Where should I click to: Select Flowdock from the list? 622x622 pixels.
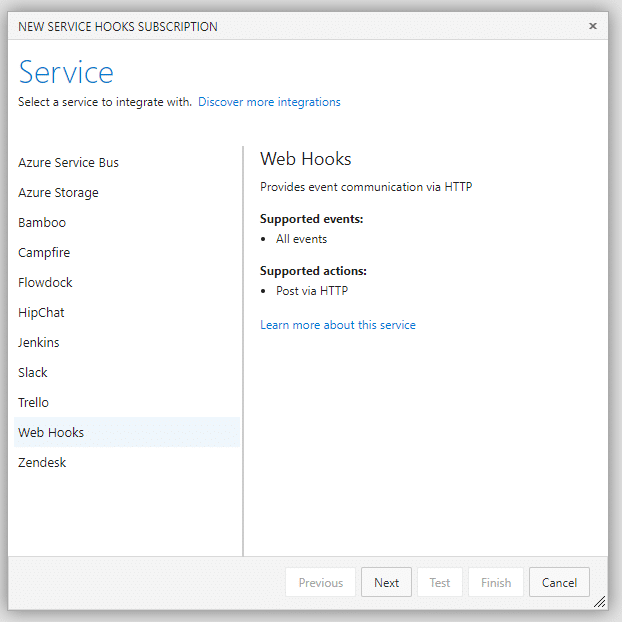pyautogui.click(x=127, y=282)
